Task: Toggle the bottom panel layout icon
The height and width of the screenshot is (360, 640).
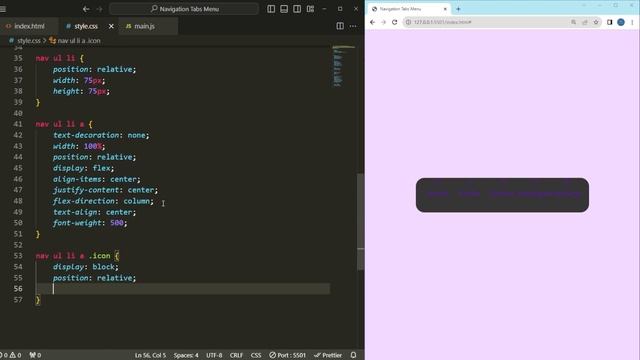Action: click(x=284, y=9)
